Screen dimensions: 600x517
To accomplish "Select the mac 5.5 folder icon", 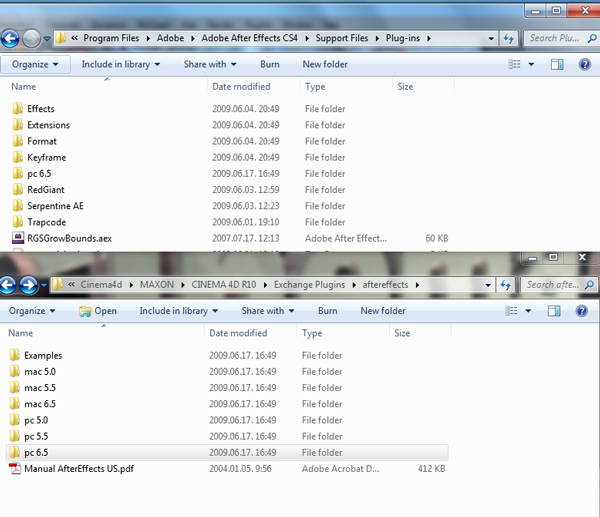I will [x=15, y=388].
